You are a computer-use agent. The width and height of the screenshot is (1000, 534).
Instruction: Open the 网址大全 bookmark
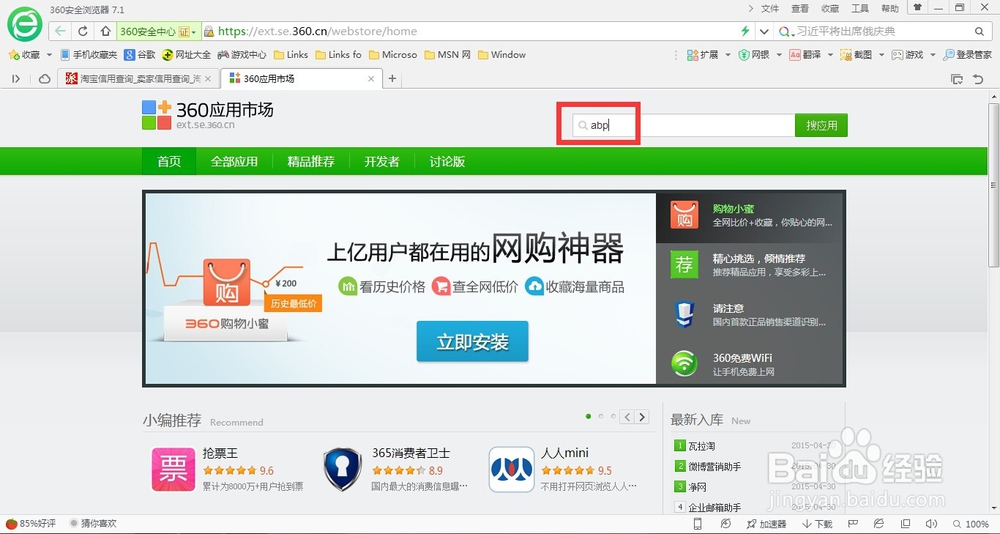186,55
